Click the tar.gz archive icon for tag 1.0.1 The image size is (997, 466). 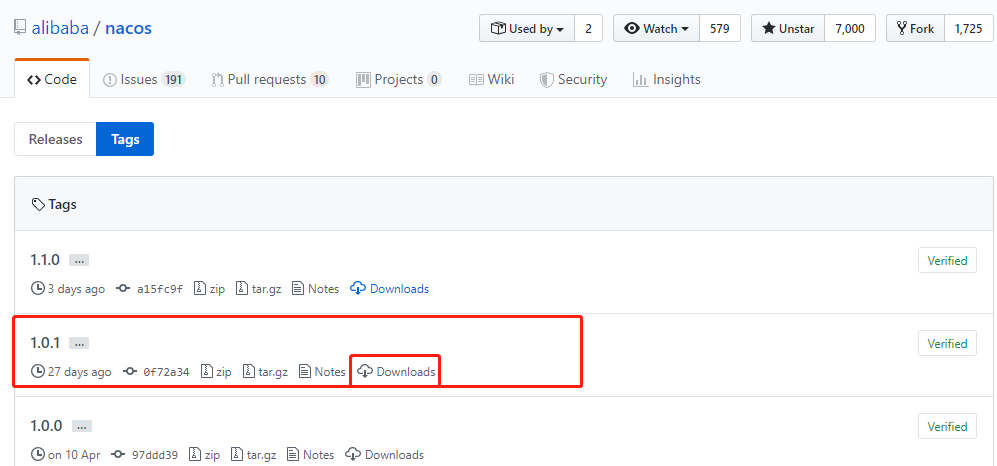248,372
